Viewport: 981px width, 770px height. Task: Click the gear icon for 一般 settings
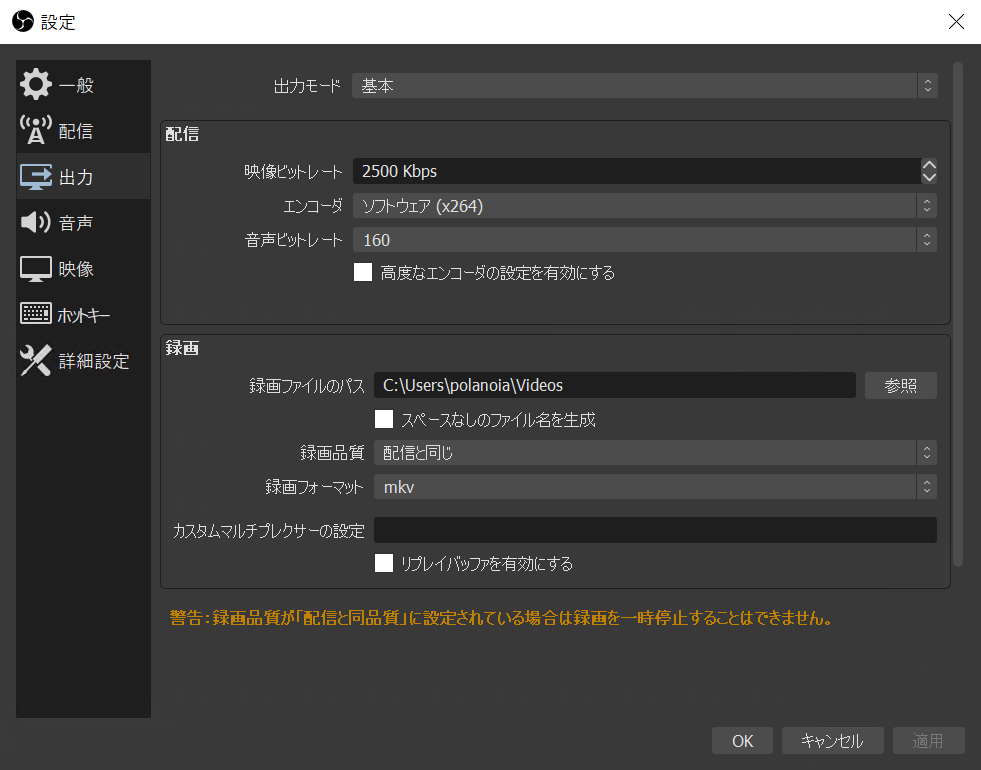click(x=36, y=84)
